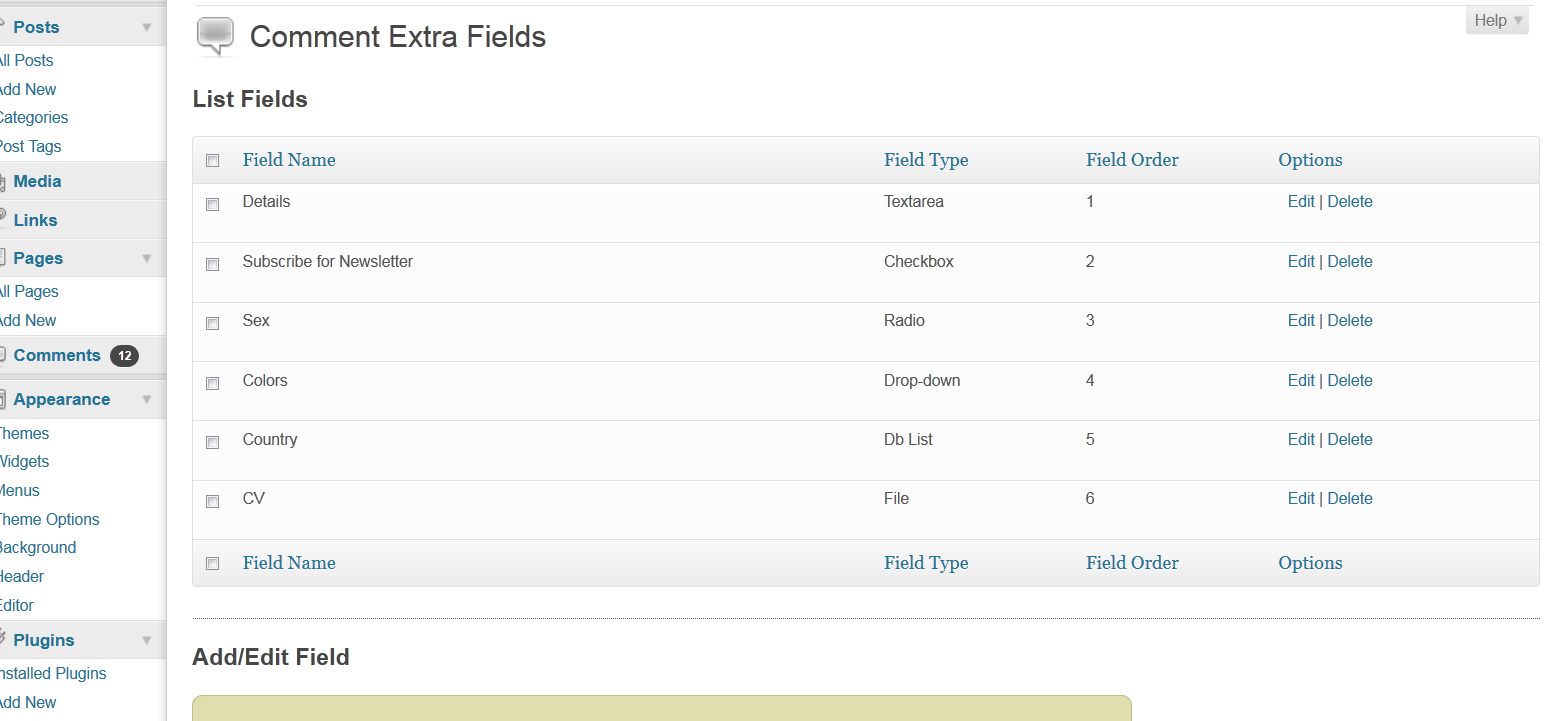Open the 12 pending comments badge

(124, 356)
